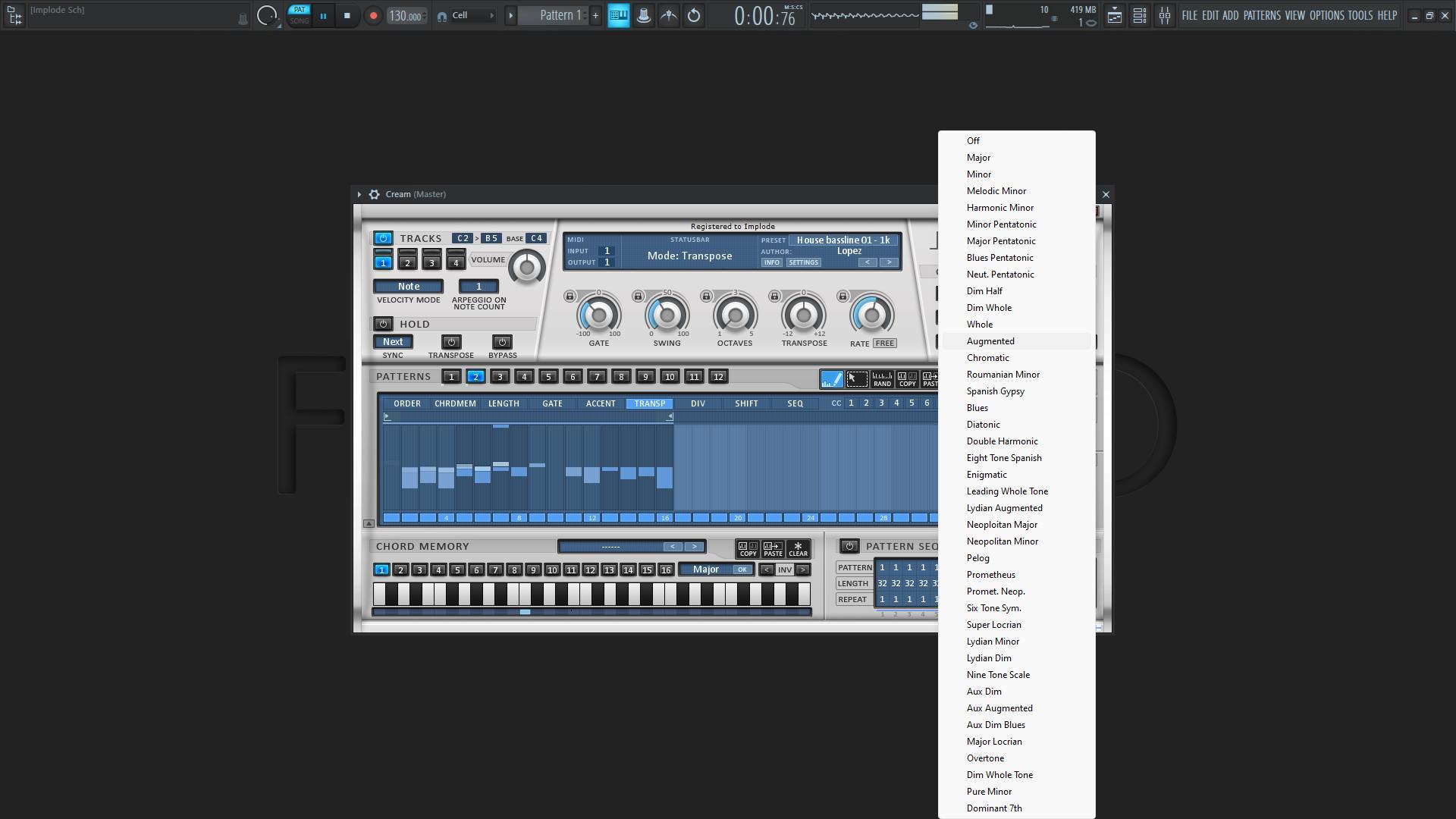Click Cream's RAND randomize icon

pyautogui.click(x=882, y=378)
